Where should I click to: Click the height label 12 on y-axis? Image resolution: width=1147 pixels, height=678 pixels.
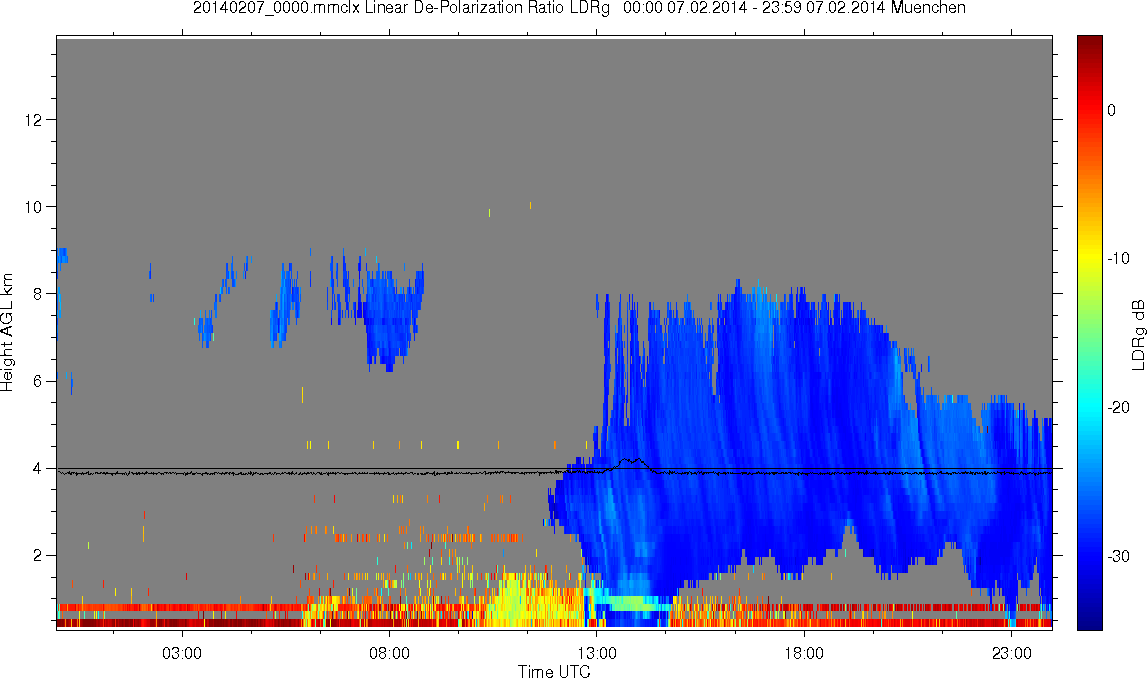(x=32, y=119)
